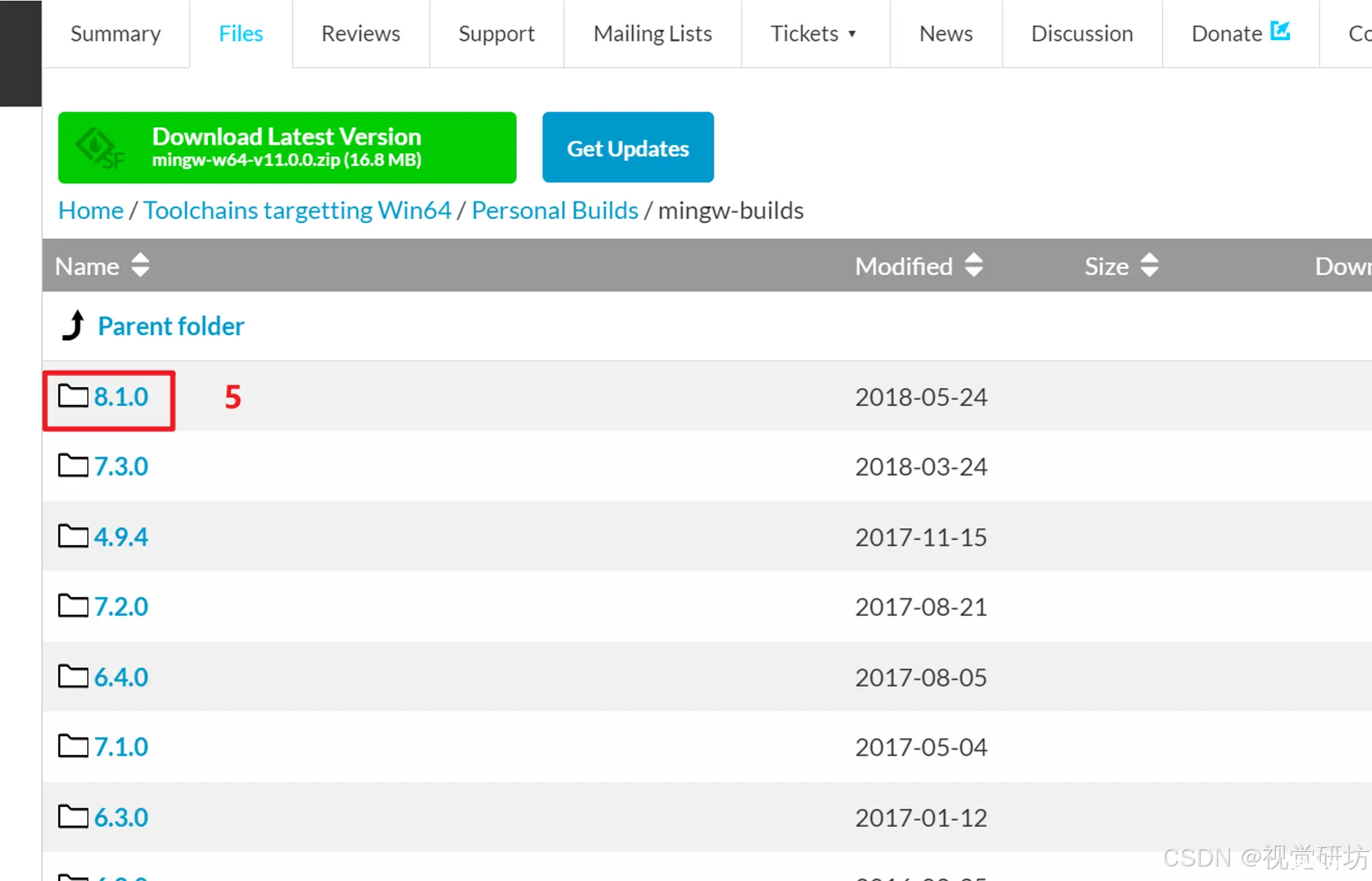Open the 4.9.4 folder link
This screenshot has height=881, width=1372.
[121, 537]
